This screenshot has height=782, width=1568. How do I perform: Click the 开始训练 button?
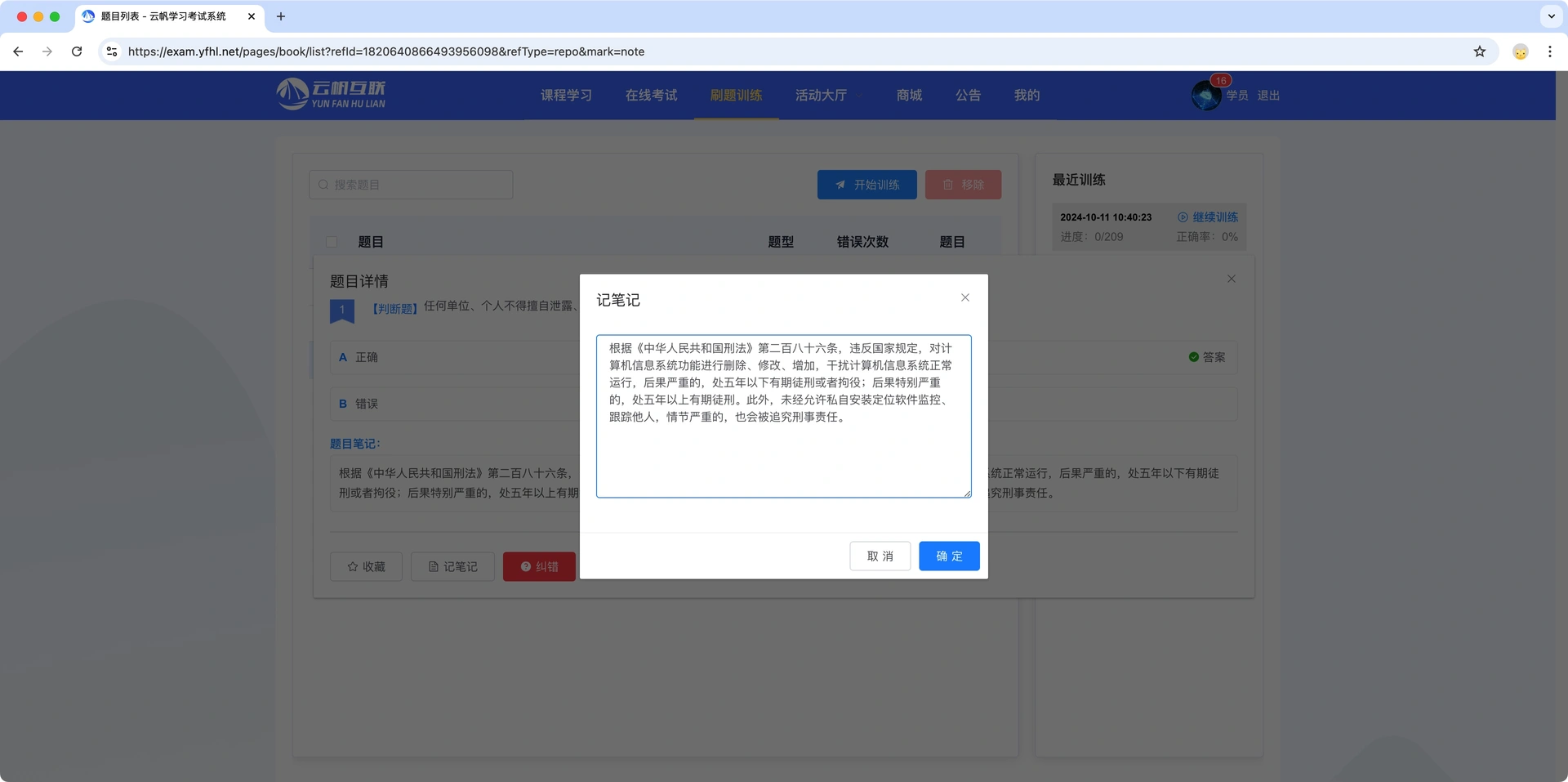coord(867,185)
